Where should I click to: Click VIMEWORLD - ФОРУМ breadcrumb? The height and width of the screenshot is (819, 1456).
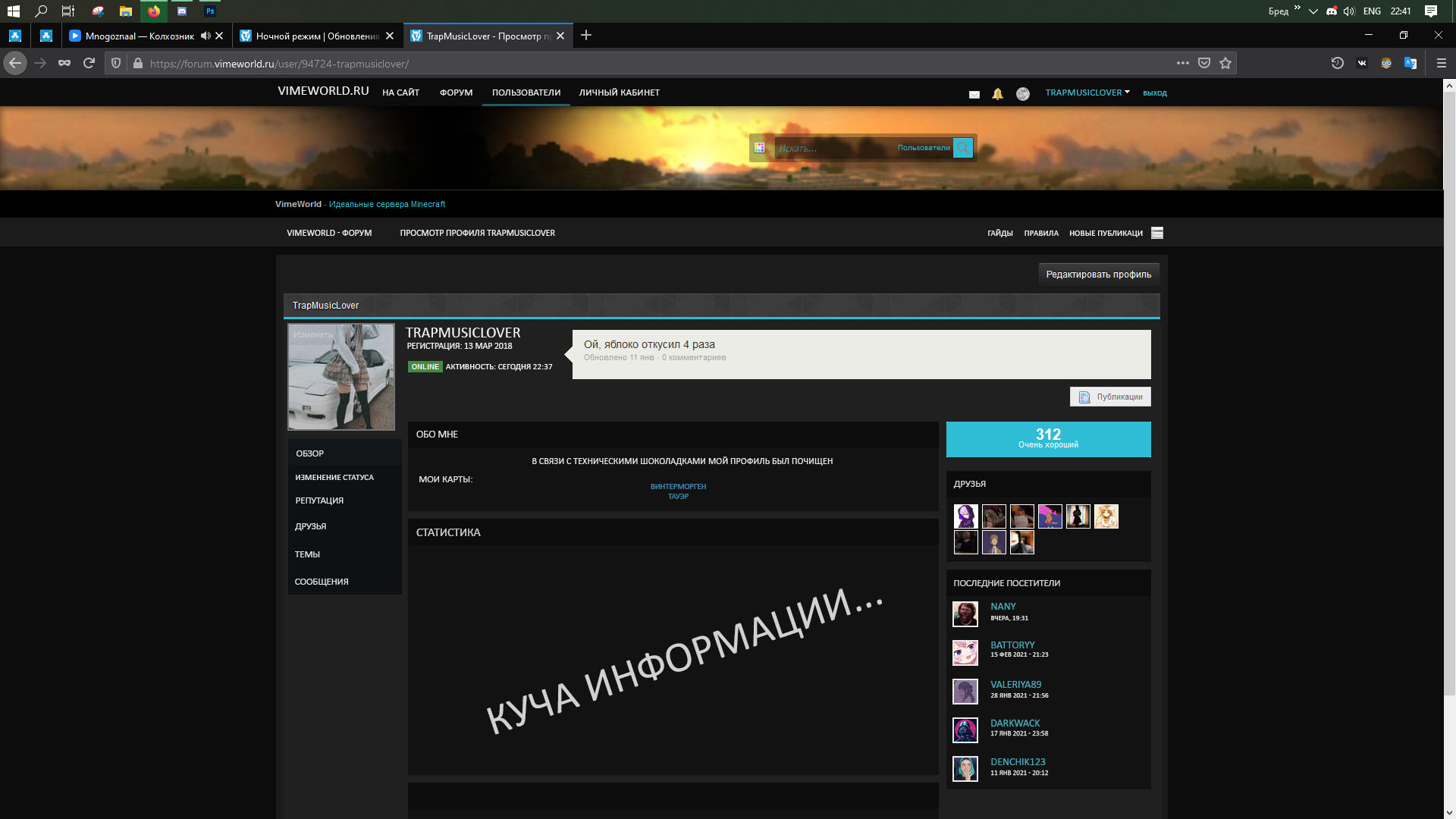(329, 233)
